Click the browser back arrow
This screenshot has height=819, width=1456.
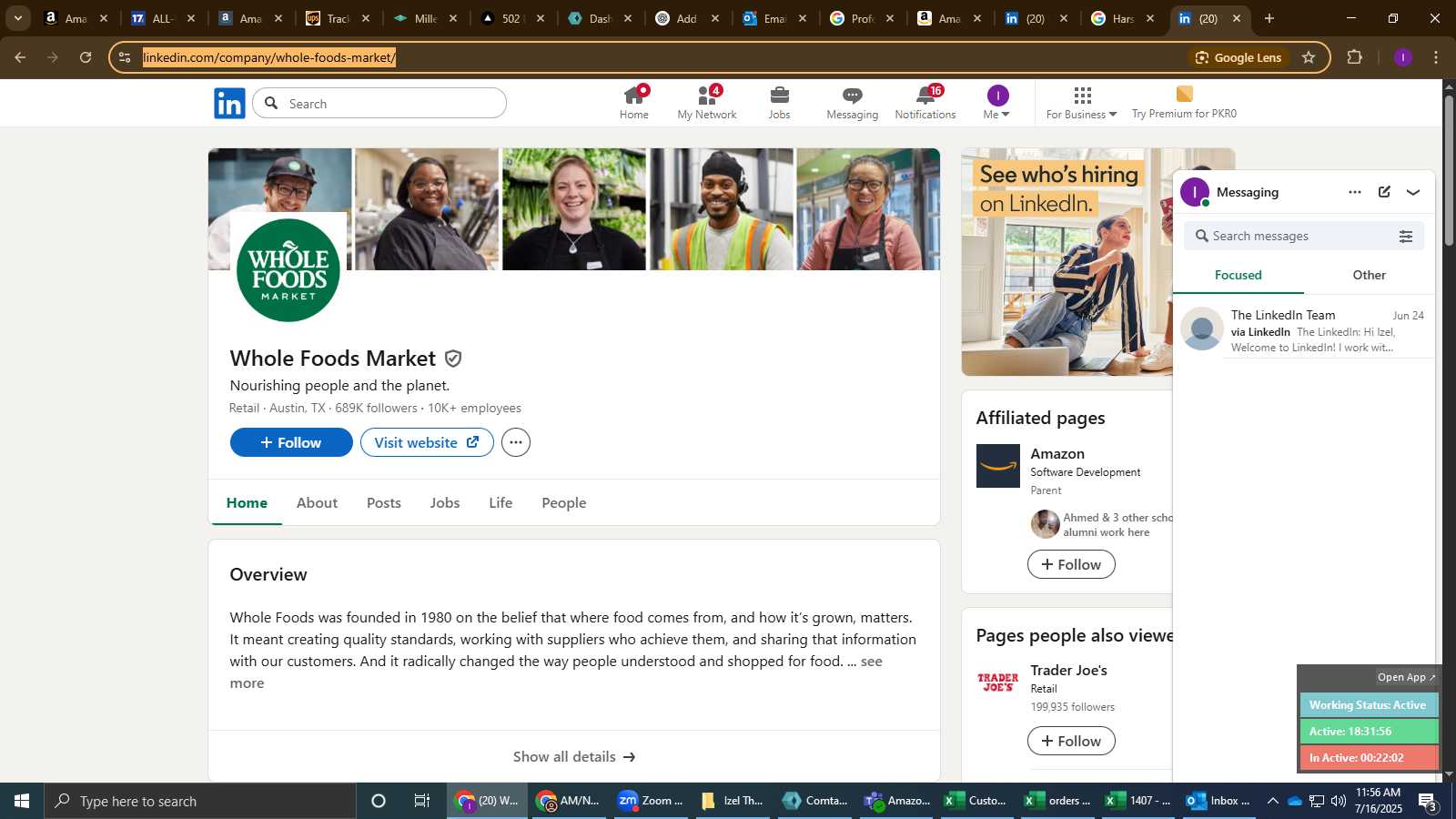pos(20,57)
